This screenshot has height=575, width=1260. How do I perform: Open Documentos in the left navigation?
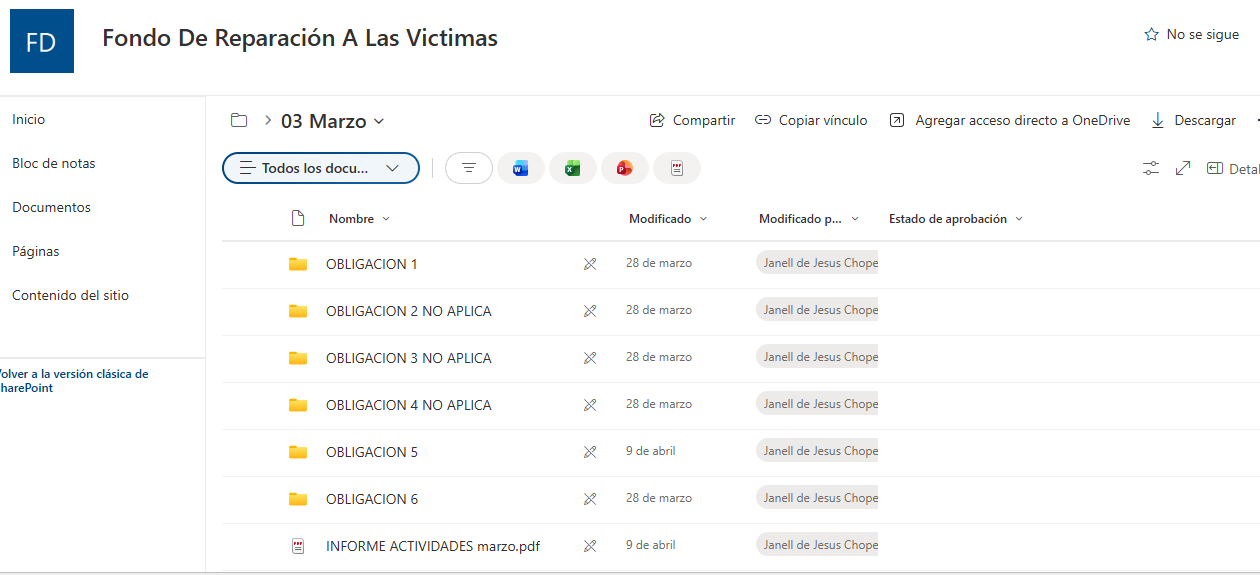pyautogui.click(x=51, y=207)
